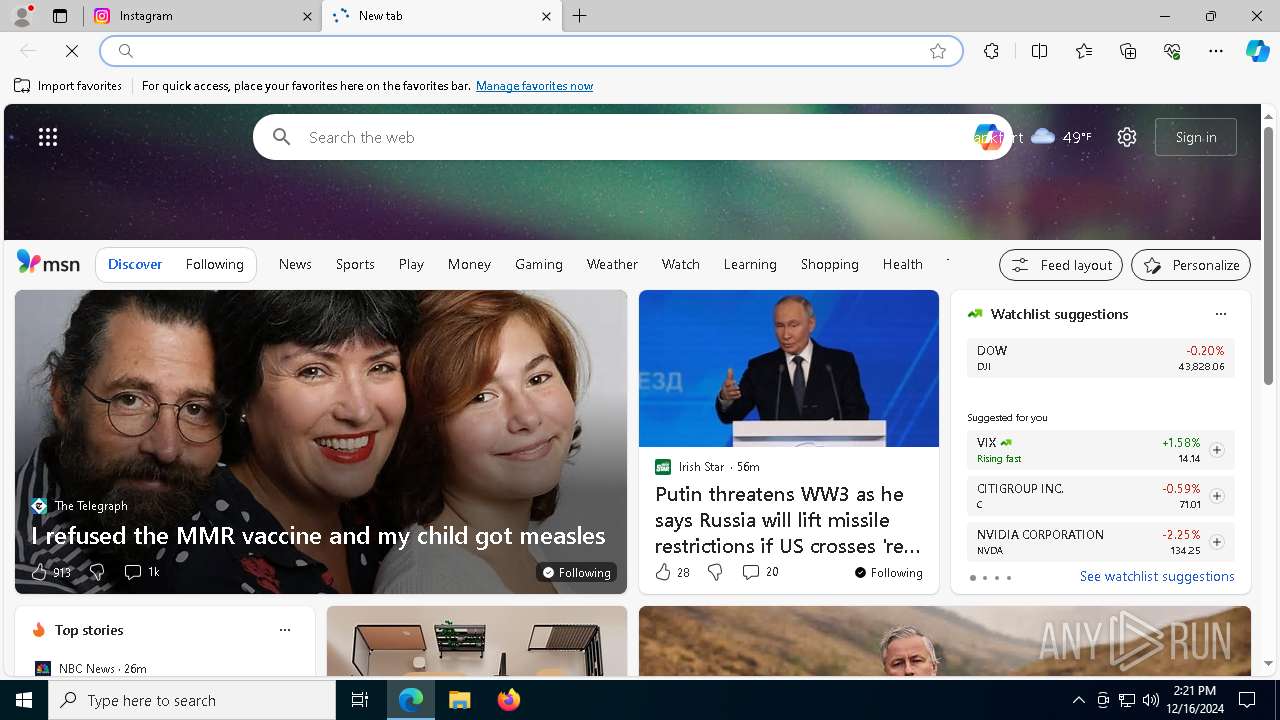Open Browser essentials heart icon

coord(1172,51)
